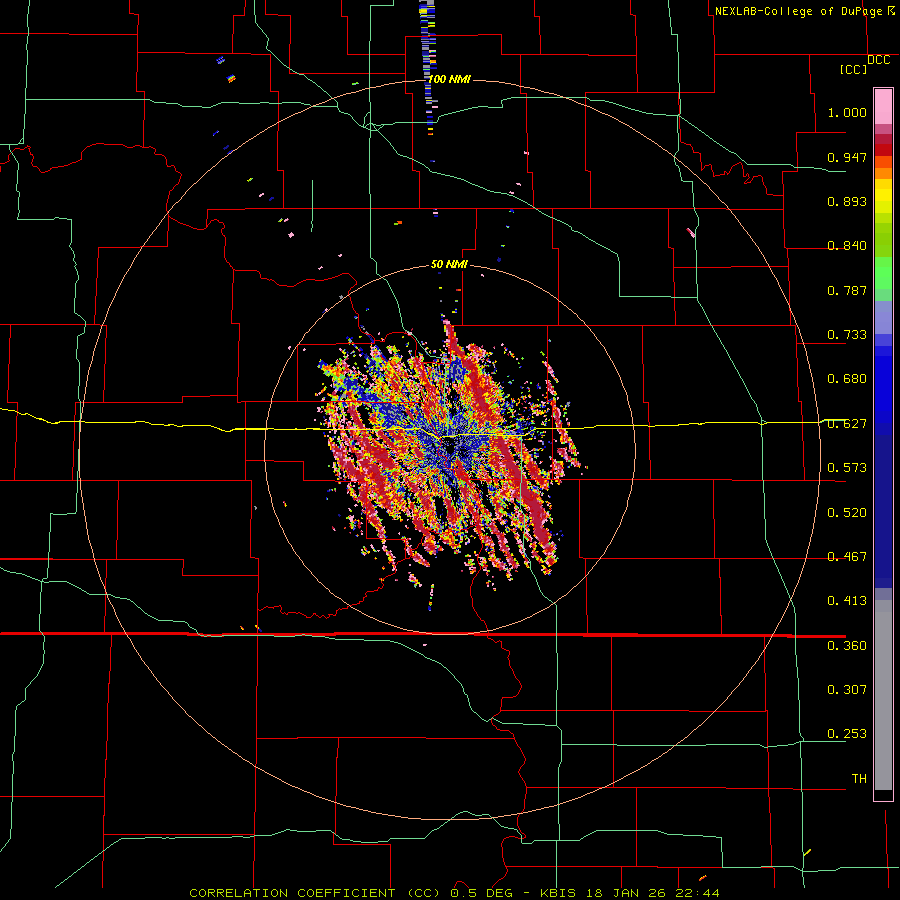Click the gray band of the color bar
The height and width of the screenshot is (900, 900).
click(x=883, y=695)
